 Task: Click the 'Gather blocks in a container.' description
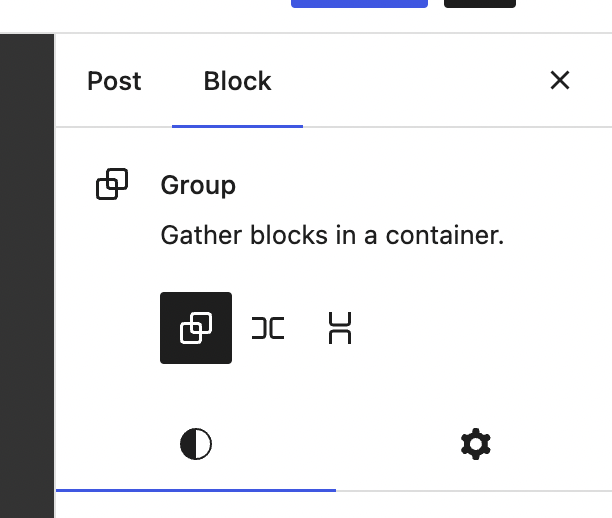(332, 235)
